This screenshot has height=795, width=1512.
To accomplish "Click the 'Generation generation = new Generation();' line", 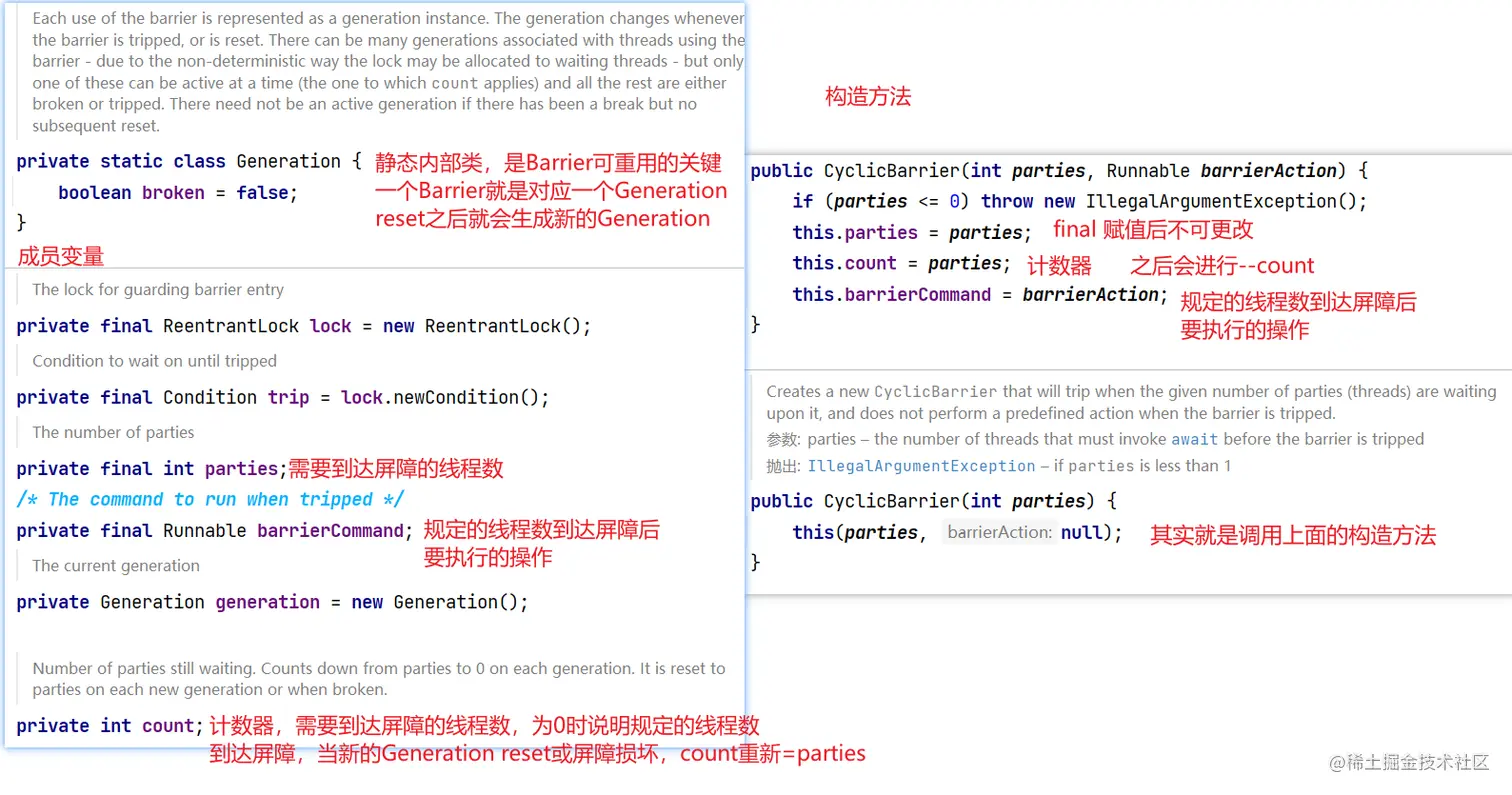I will pyautogui.click(x=272, y=602).
